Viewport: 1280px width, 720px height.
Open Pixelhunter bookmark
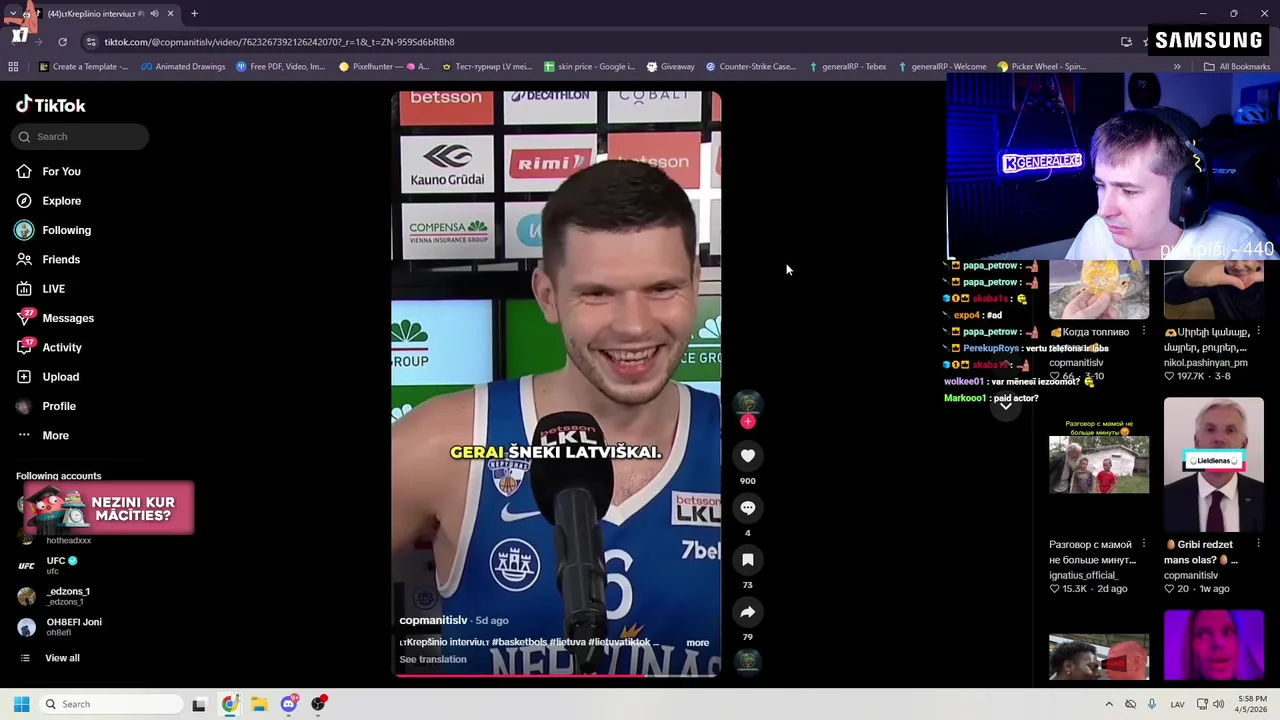[384, 67]
